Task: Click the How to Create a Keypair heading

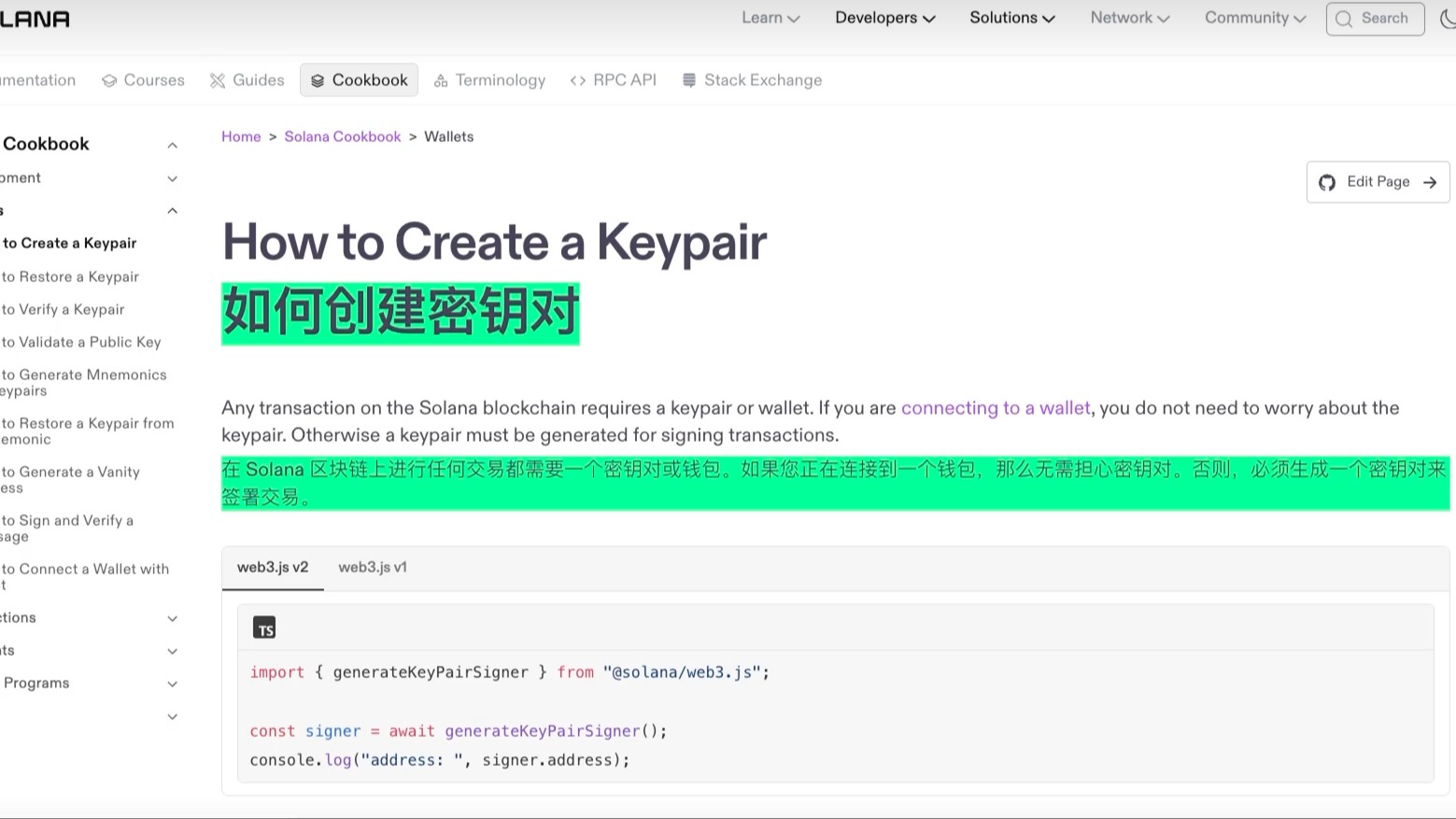Action: [494, 242]
